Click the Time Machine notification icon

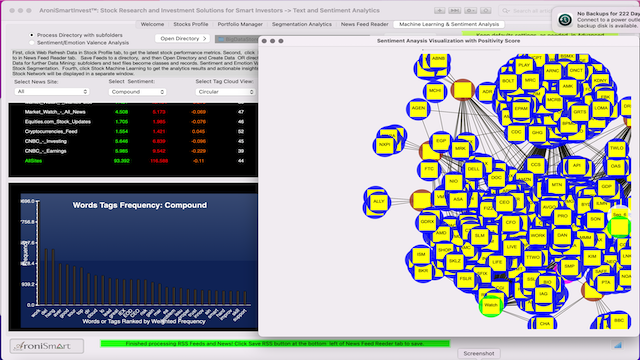click(x=565, y=19)
